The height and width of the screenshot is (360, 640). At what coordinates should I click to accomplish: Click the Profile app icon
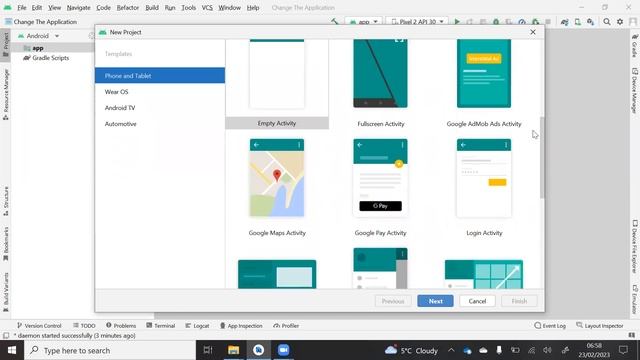[522, 21]
